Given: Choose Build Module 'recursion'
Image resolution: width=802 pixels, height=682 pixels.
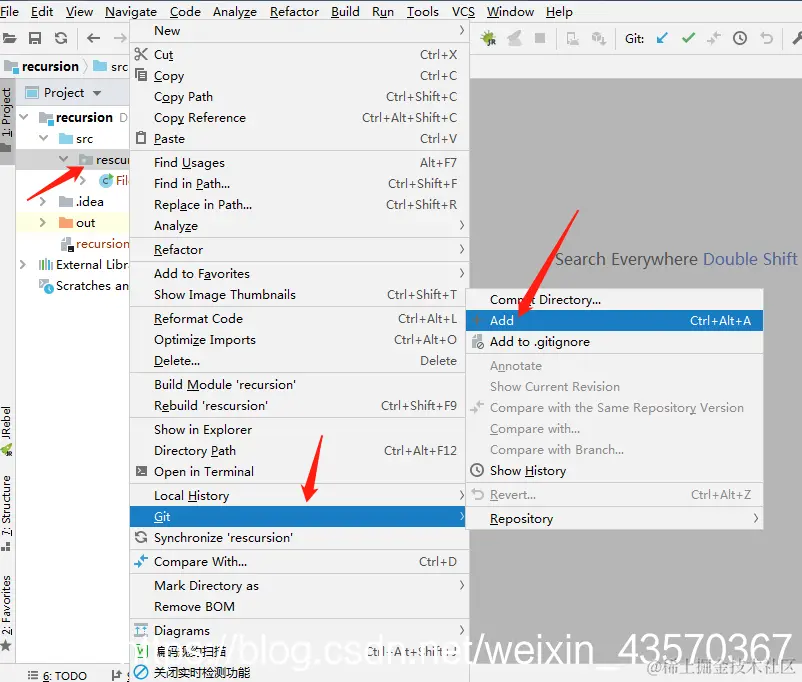Looking at the screenshot, I should pos(299,385).
